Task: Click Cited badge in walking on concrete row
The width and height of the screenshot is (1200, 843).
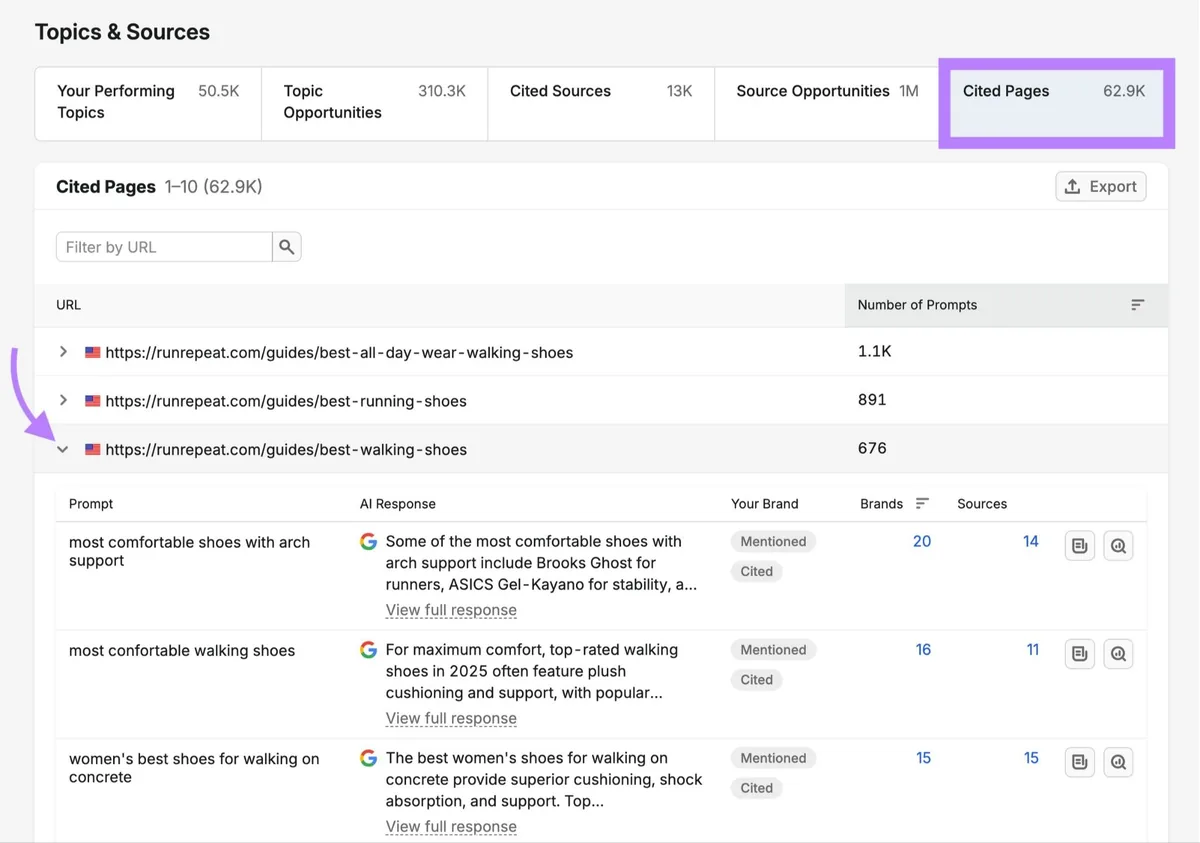Action: [756, 788]
